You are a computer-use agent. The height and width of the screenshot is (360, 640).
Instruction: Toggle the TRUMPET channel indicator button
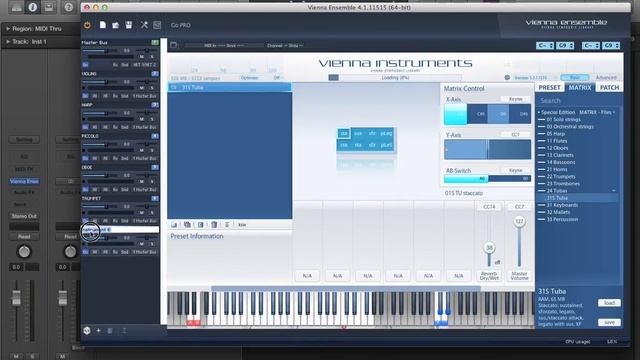[155, 198]
